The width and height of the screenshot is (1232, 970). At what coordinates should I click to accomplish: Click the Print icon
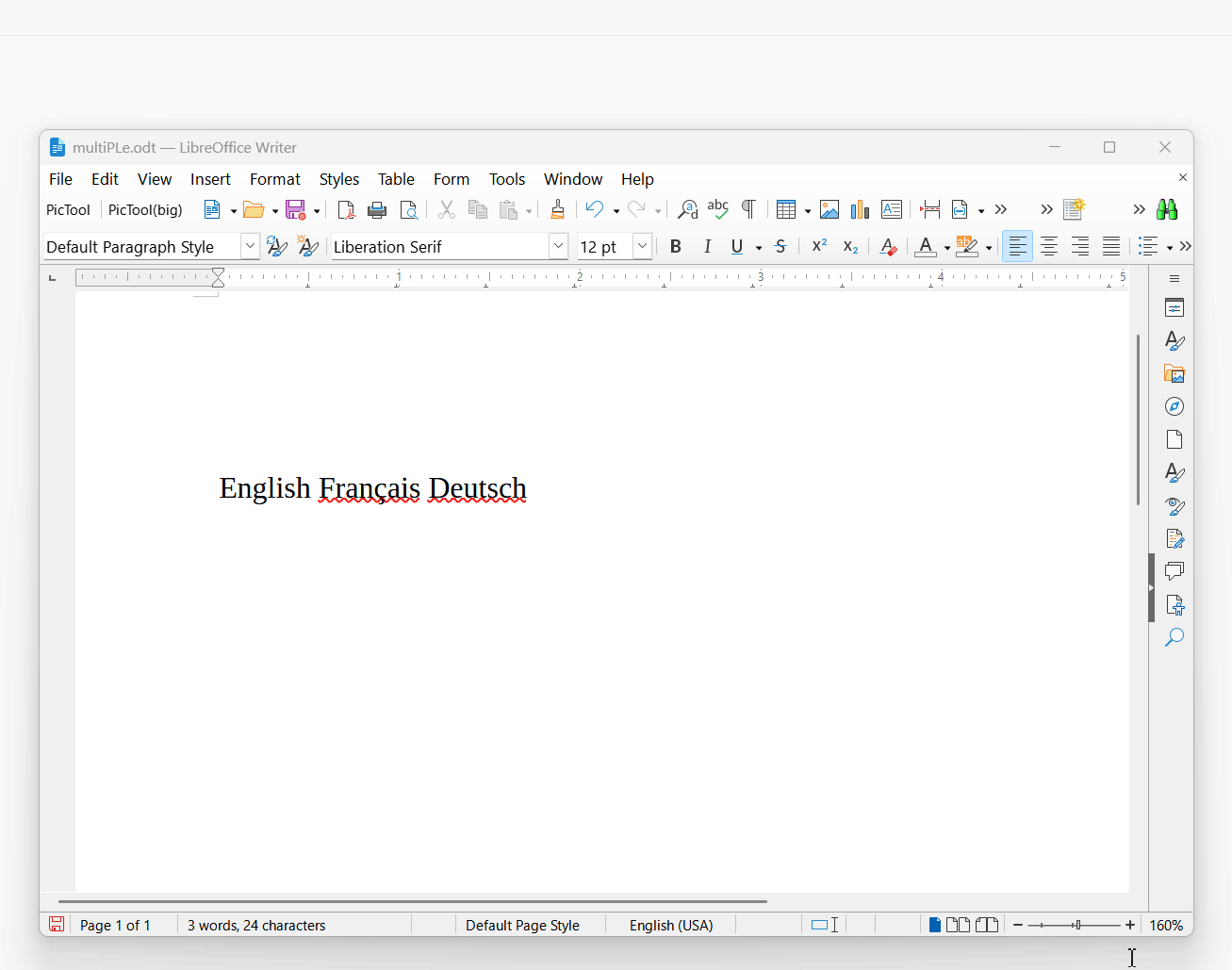tap(377, 209)
